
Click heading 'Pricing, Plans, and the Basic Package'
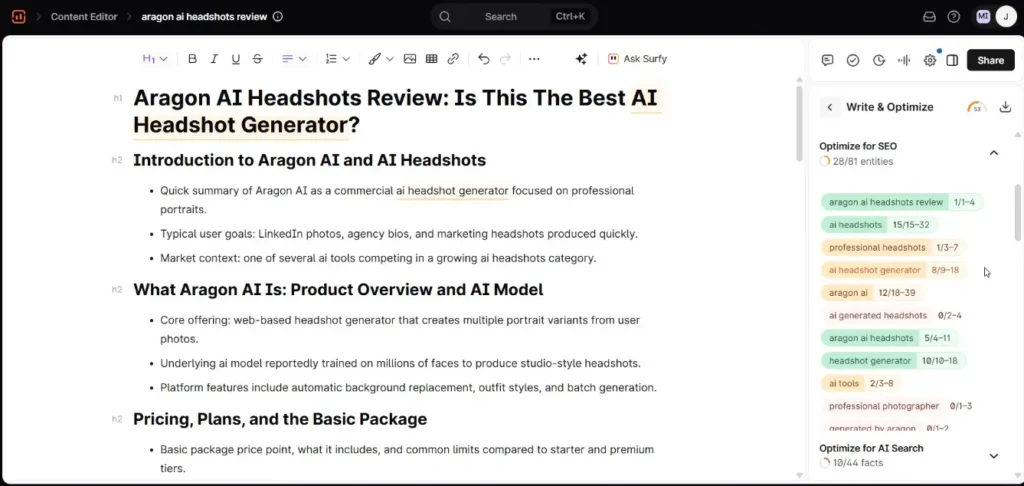(x=280, y=419)
